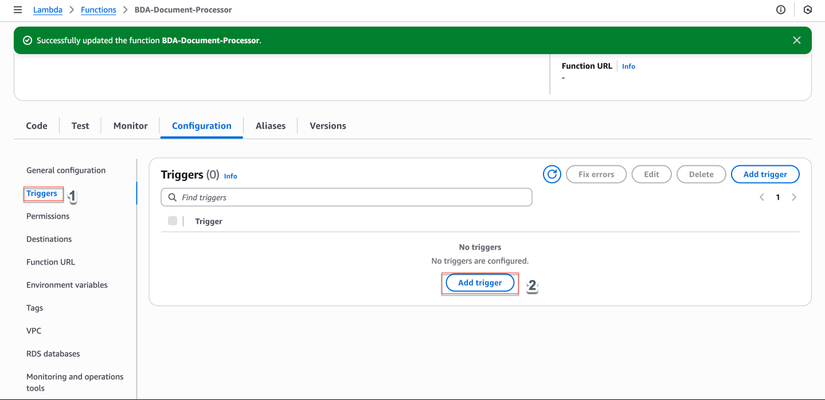Click the info circle icon in header
The height and width of the screenshot is (400, 825).
[781, 10]
